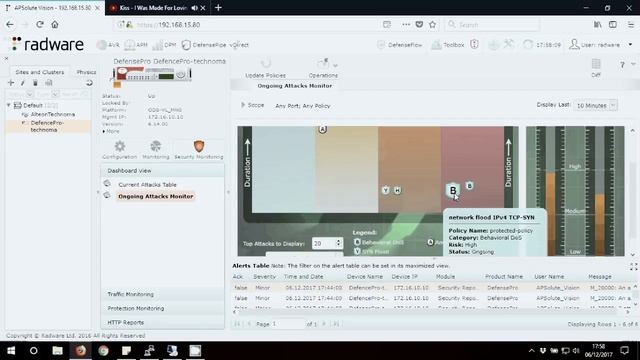This screenshot has width=640, height=360.
Task: Maximize the Alerts Table
Action: coord(633,267)
